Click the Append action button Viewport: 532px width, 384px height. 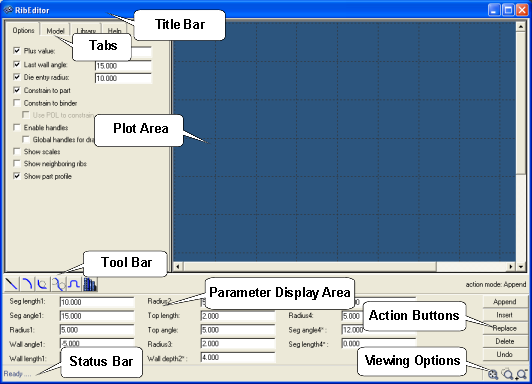[505, 302]
